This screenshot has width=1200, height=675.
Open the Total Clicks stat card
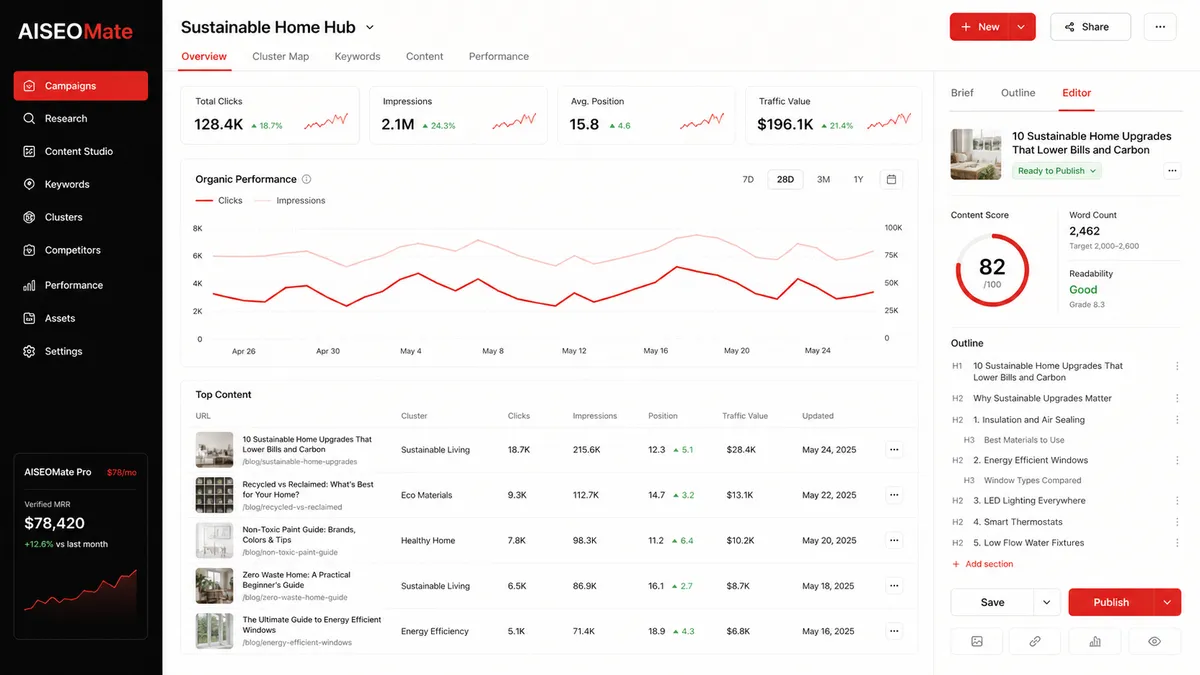pyautogui.click(x=270, y=115)
